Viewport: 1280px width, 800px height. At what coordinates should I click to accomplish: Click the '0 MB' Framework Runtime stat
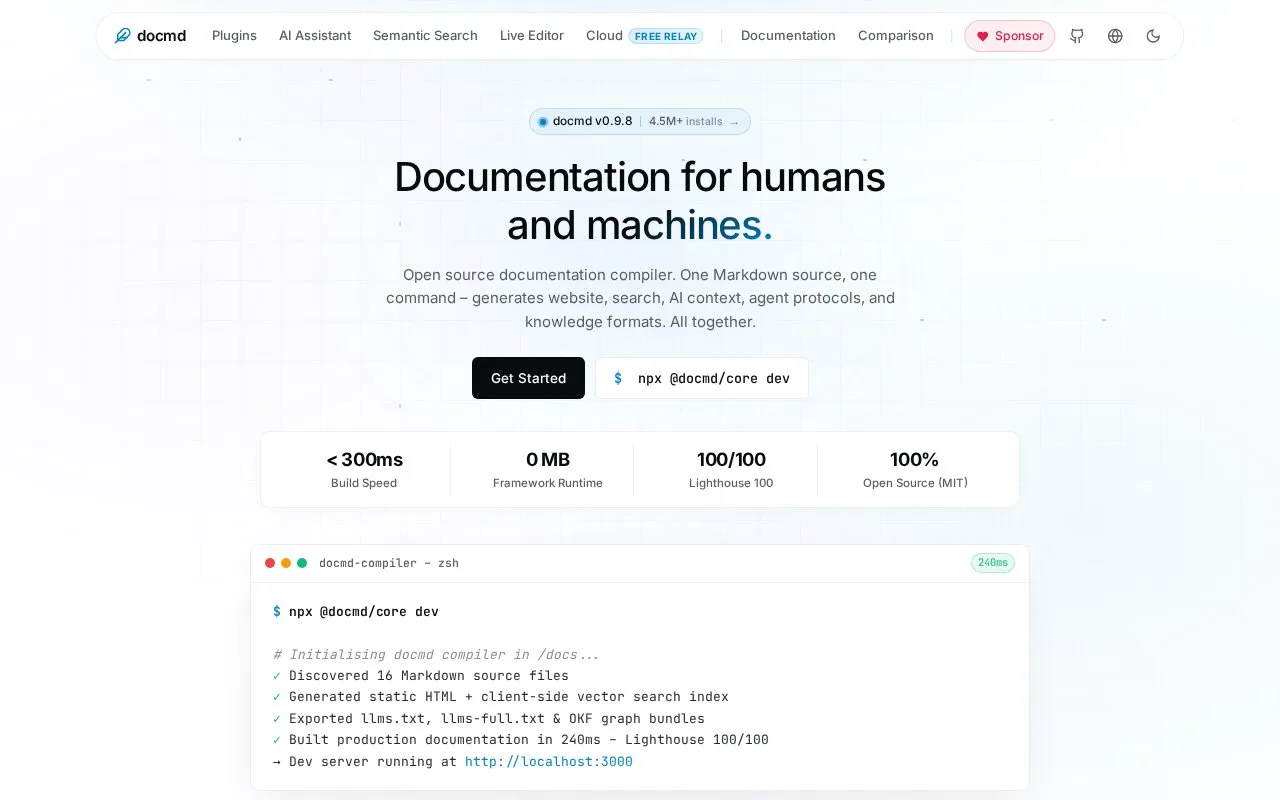pyautogui.click(x=548, y=470)
